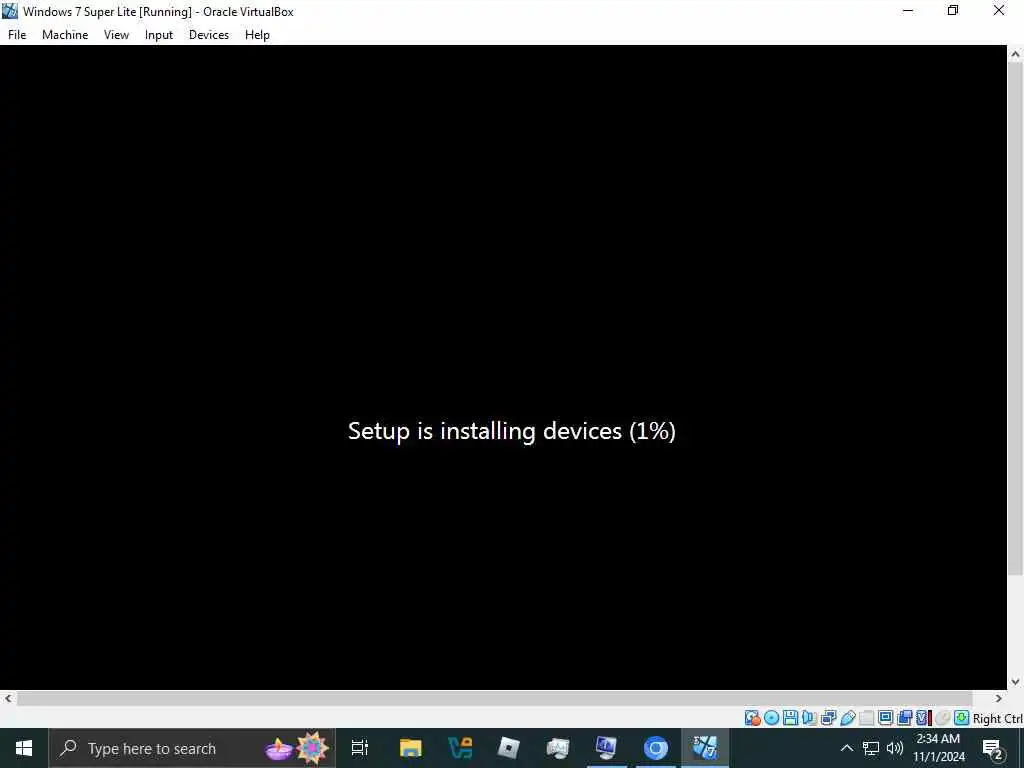Click the display monitor status icon
The width and height of the screenshot is (1024, 768).
tap(886, 718)
